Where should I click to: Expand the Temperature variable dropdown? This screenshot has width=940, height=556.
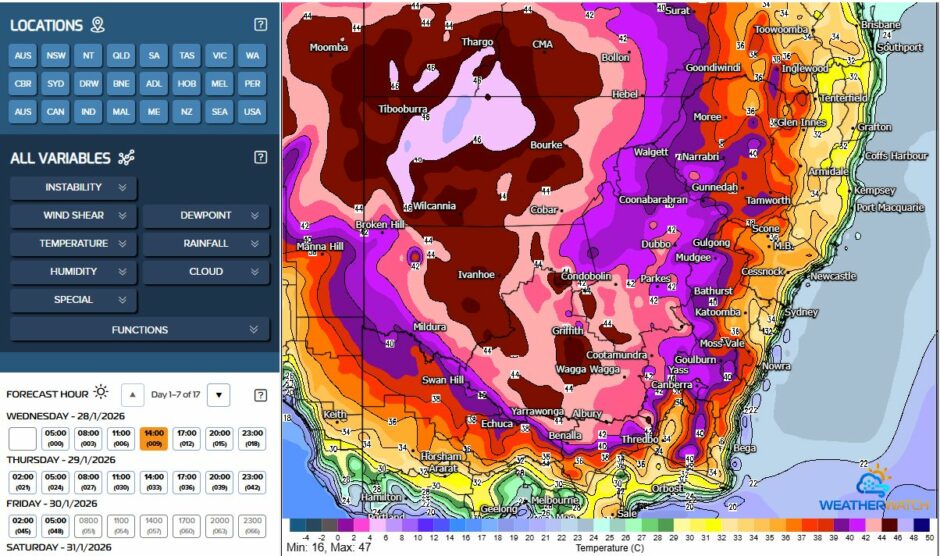pyautogui.click(x=73, y=243)
